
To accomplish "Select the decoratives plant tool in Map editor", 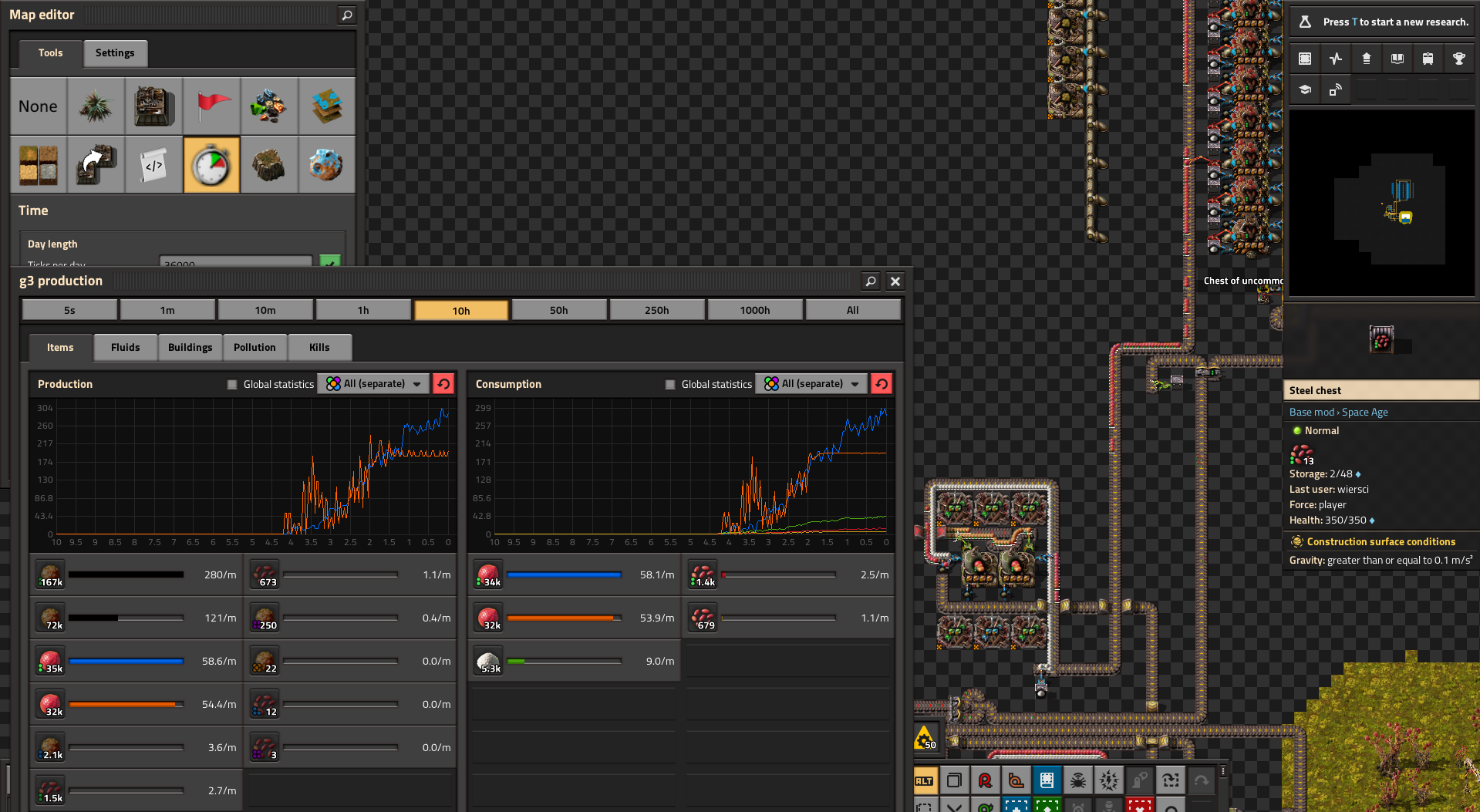I will (x=96, y=106).
